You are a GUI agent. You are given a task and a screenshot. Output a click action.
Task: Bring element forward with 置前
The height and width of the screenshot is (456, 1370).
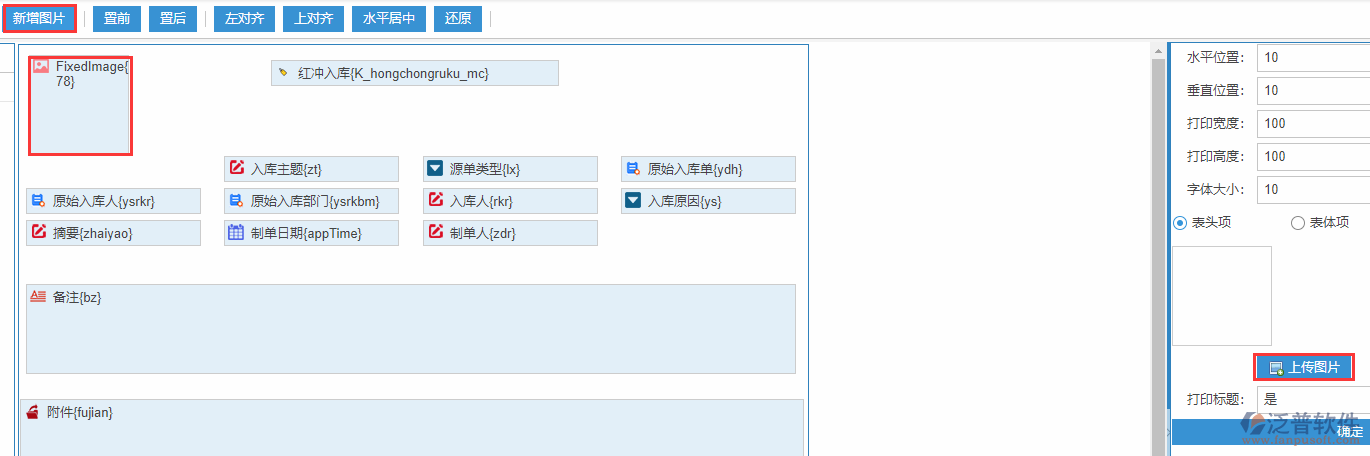pos(117,19)
